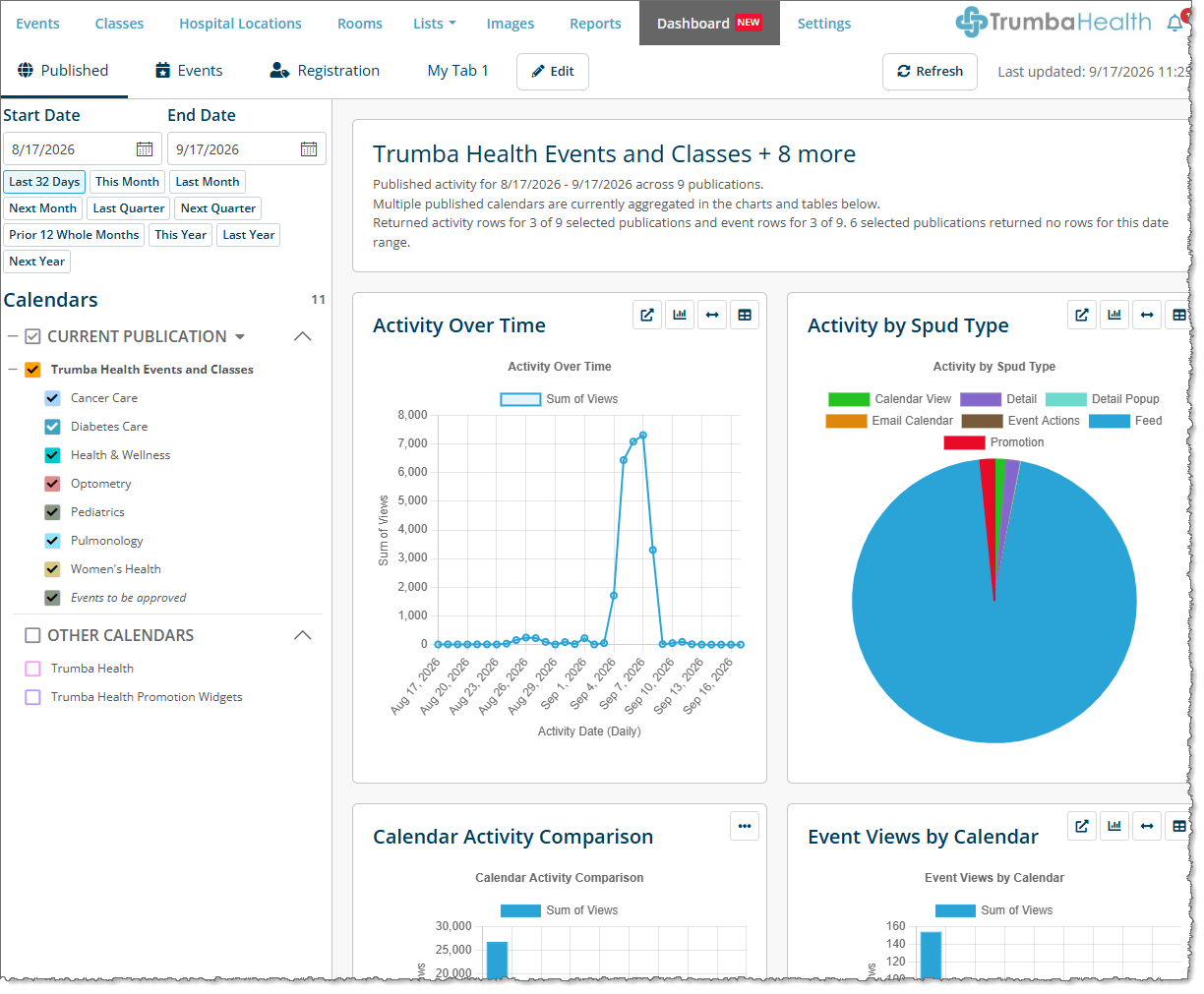Switch Activity Over Time to bar chart view
This screenshot has height=994, width=1204.
(x=680, y=315)
